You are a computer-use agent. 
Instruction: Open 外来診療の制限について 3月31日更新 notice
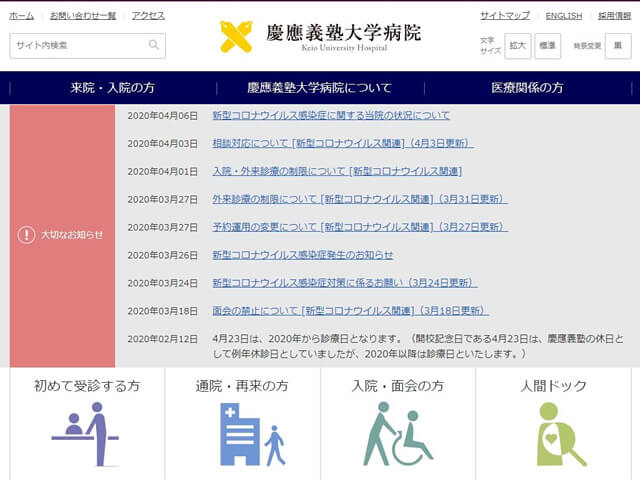point(360,199)
